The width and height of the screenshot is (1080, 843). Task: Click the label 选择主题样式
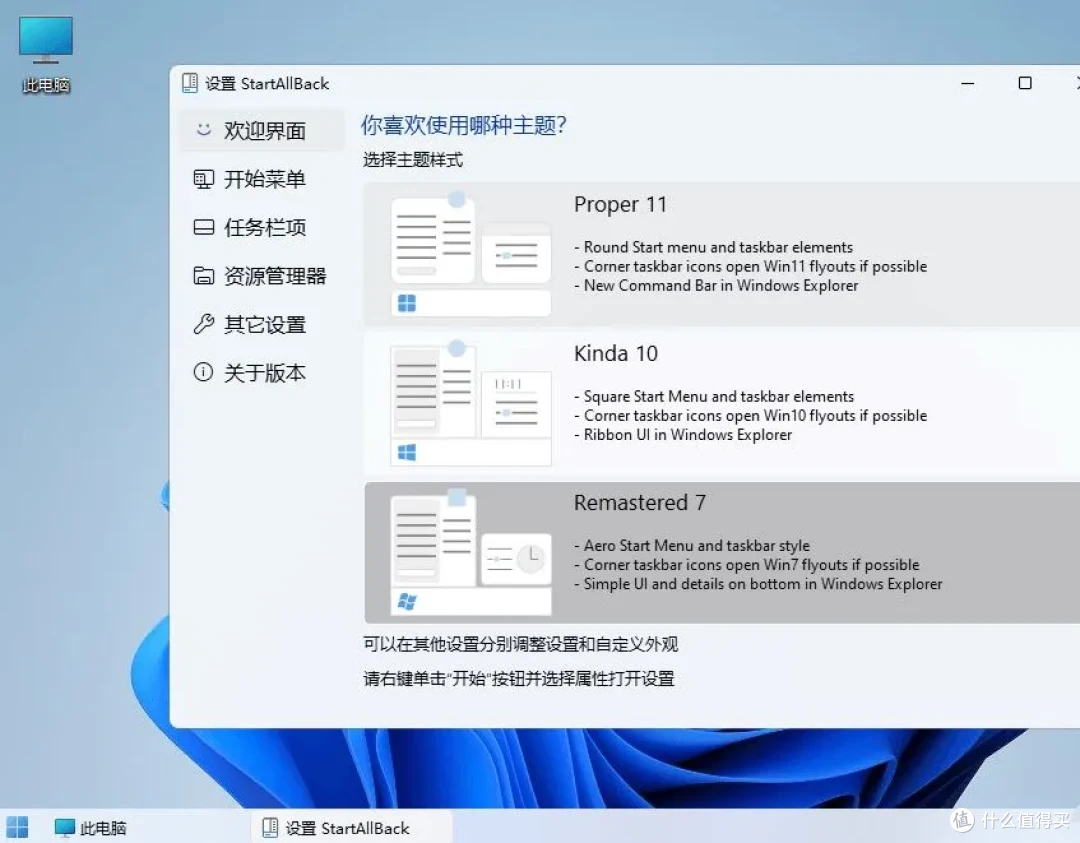(x=413, y=160)
